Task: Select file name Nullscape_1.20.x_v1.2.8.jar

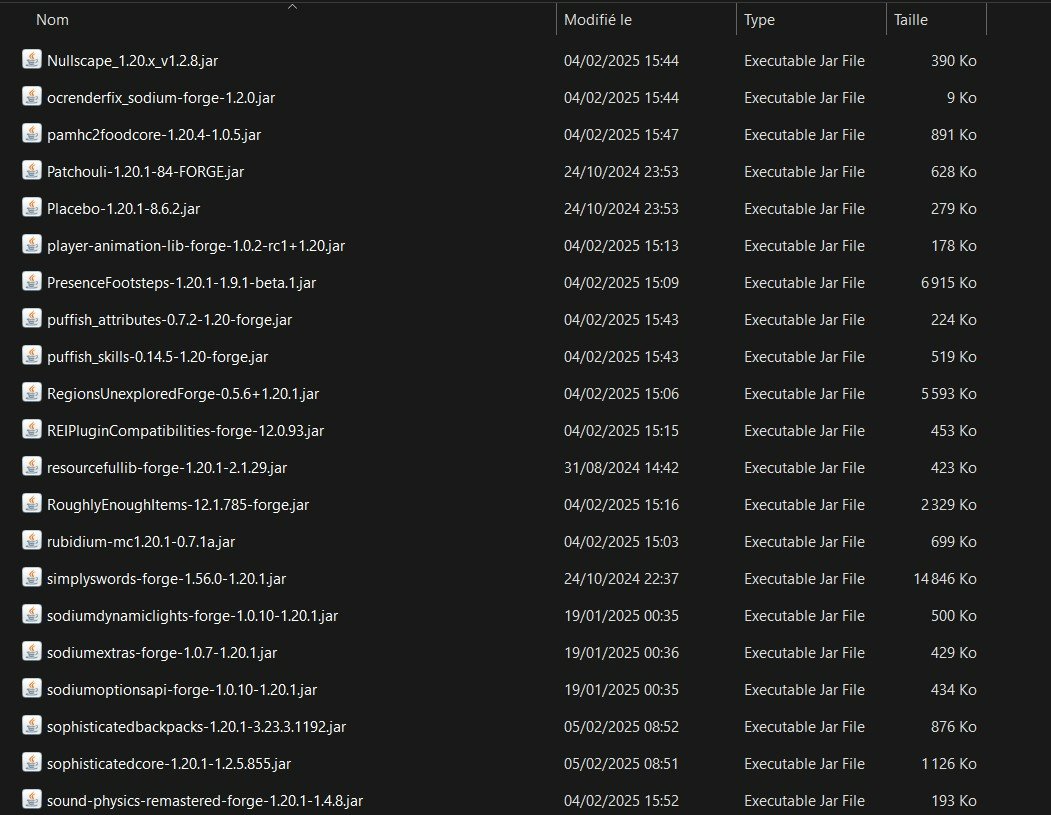Action: pos(132,61)
